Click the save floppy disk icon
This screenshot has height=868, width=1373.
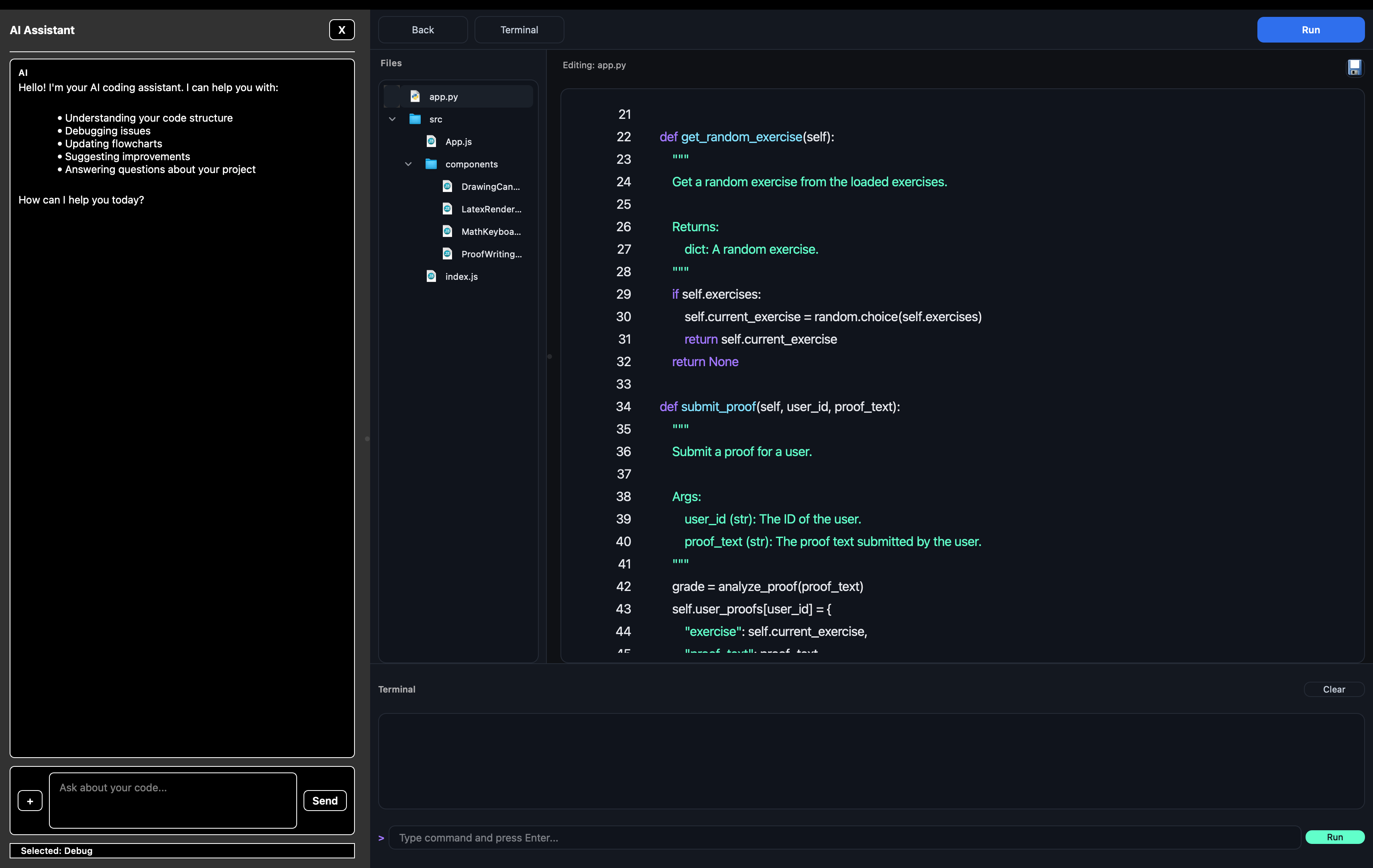click(x=1354, y=67)
